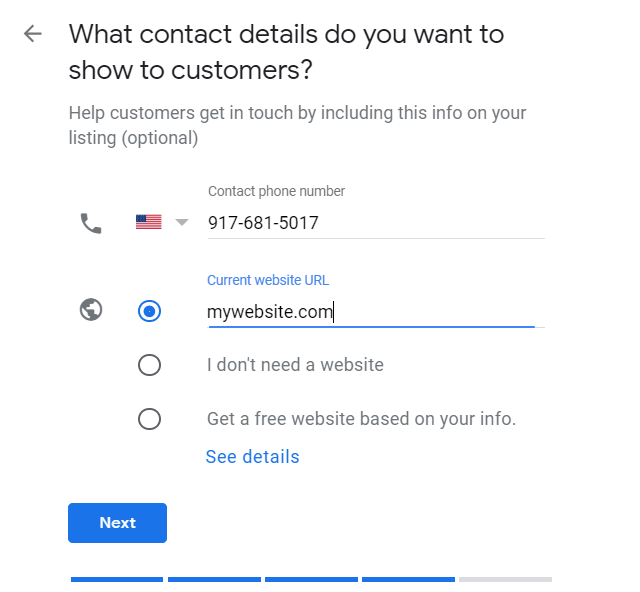Open the See details link
Viewport: 640px width, 592px height.
tap(252, 457)
